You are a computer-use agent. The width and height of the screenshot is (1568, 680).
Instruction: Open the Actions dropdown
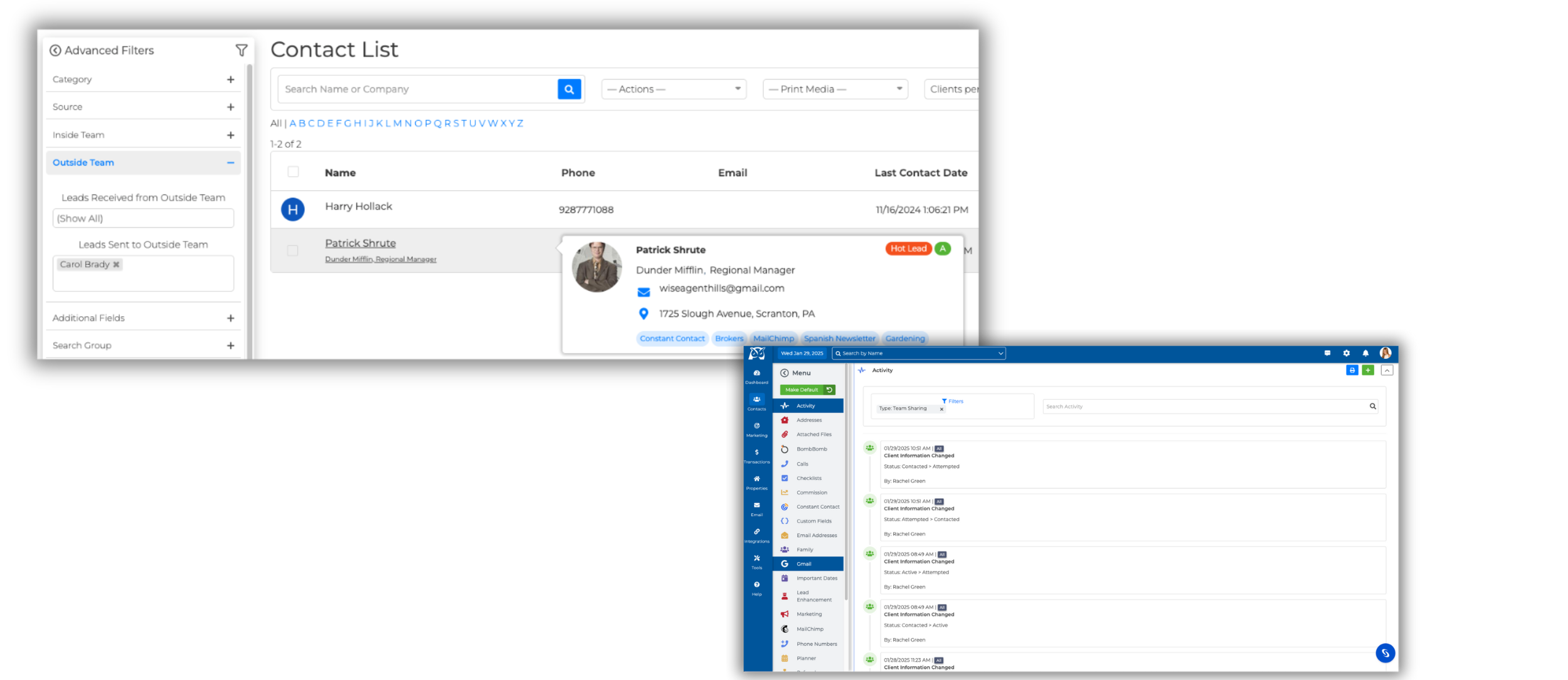(674, 89)
